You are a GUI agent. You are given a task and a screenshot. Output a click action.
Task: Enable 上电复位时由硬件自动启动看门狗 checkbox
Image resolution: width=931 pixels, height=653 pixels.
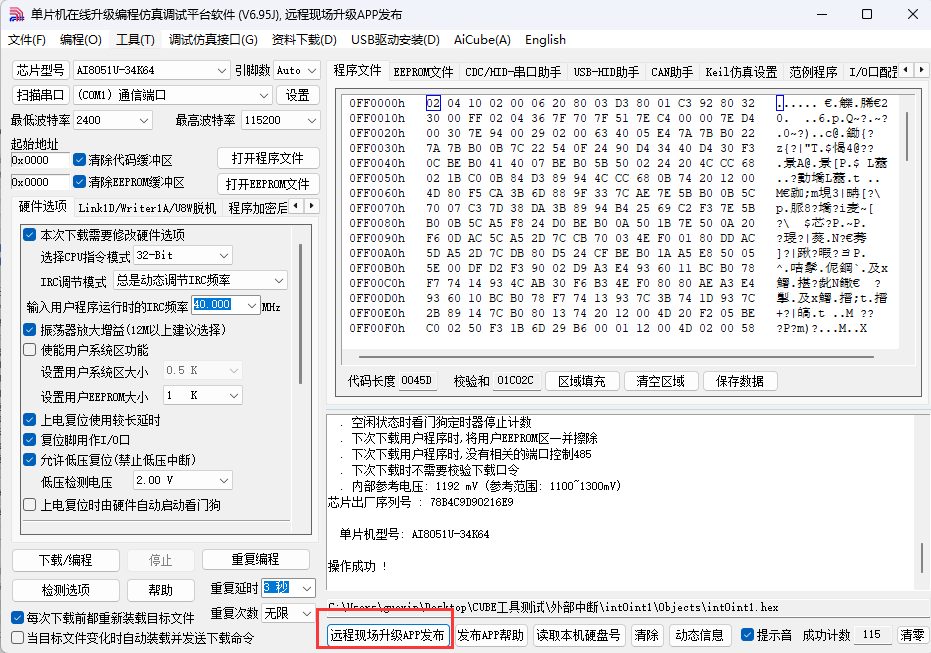(x=30, y=505)
